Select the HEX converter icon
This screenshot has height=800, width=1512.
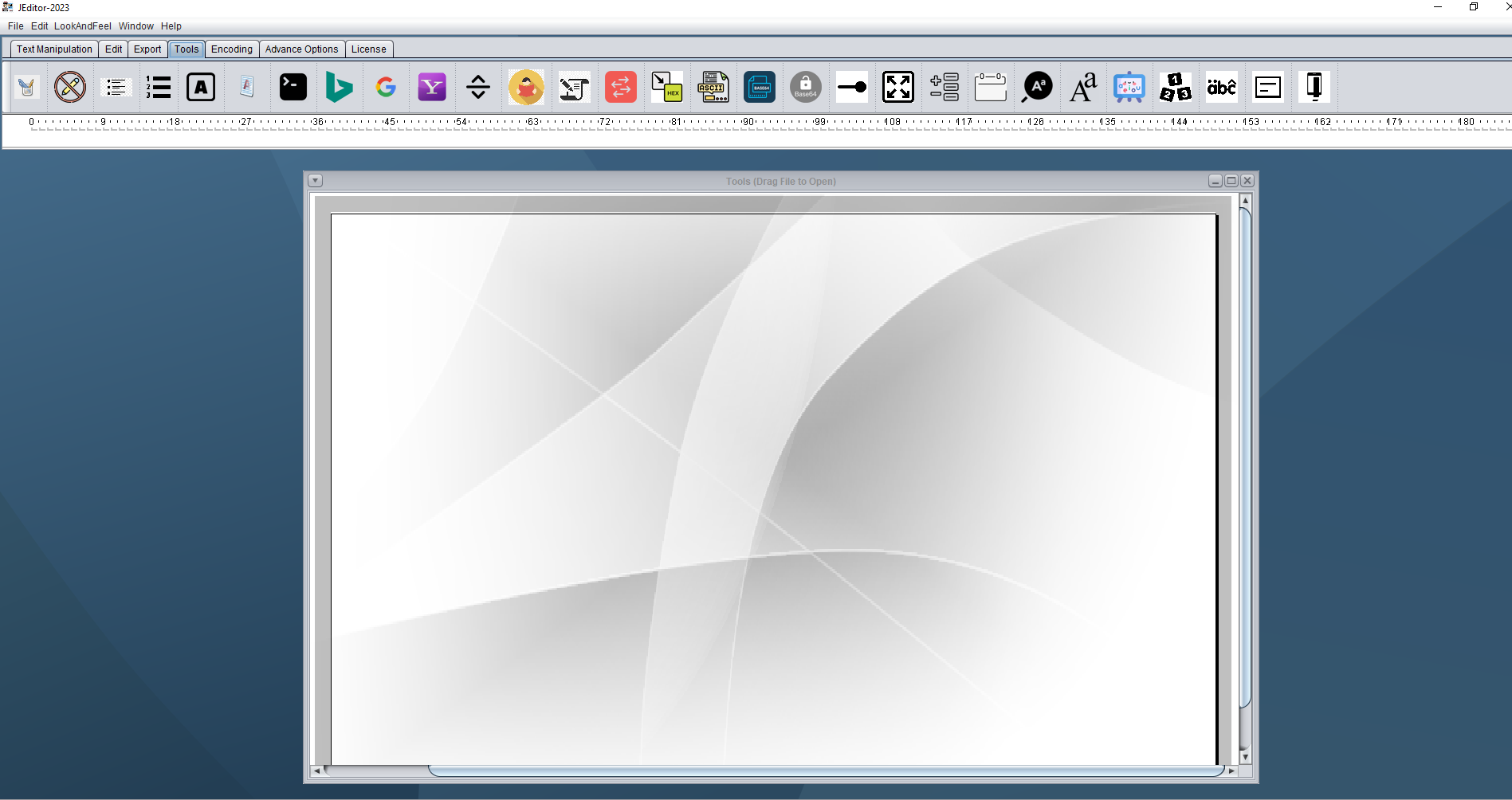tap(666, 87)
